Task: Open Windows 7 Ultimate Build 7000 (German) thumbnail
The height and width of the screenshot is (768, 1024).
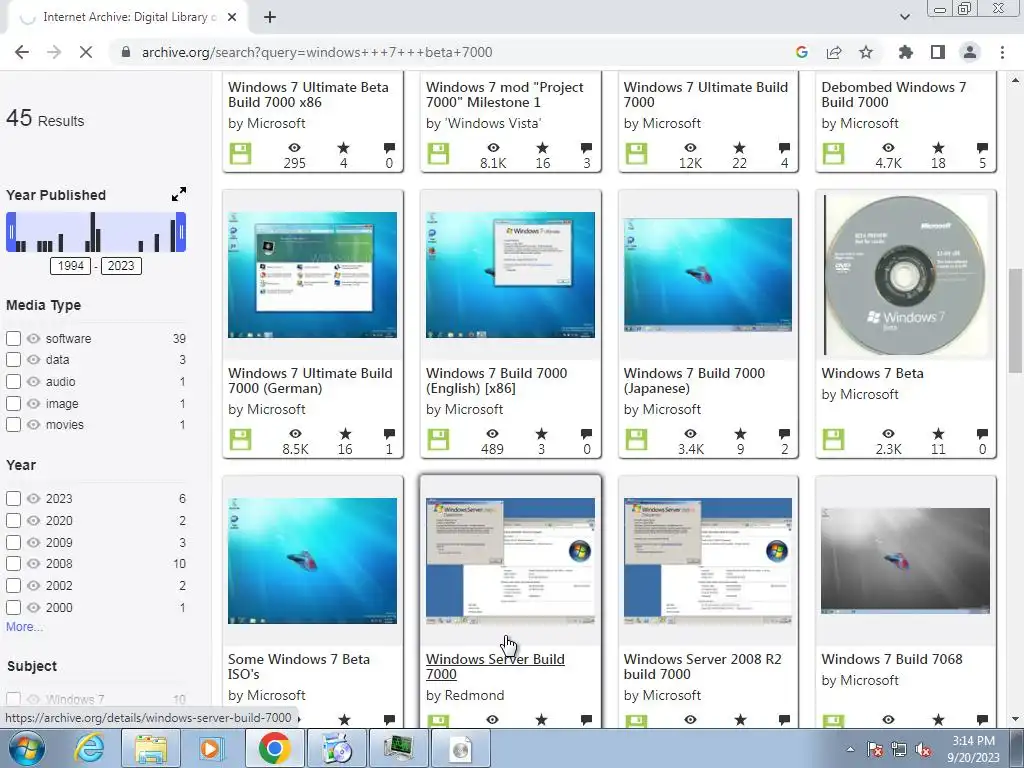Action: pyautogui.click(x=312, y=275)
